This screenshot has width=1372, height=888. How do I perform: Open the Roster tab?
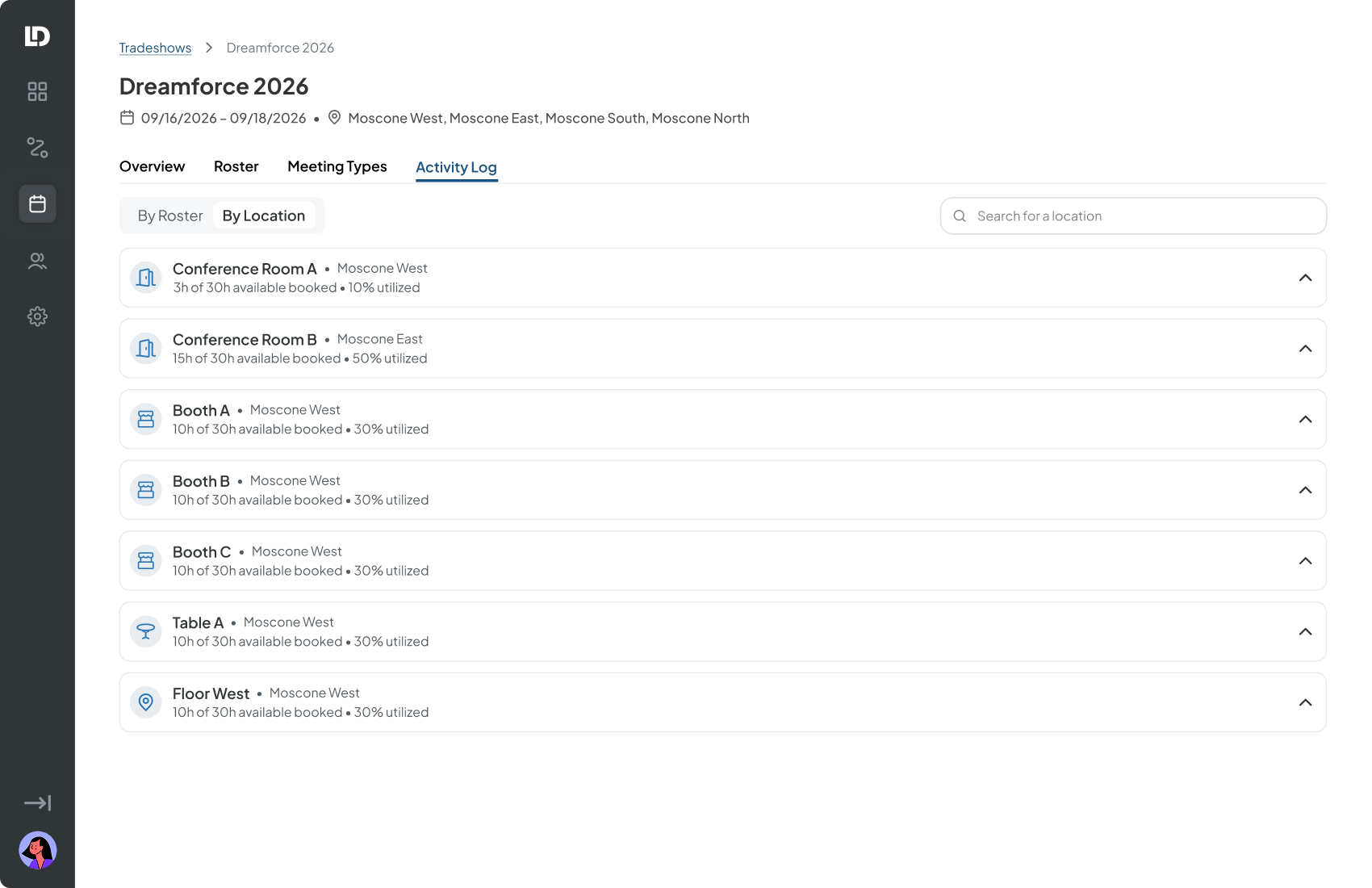tap(236, 166)
